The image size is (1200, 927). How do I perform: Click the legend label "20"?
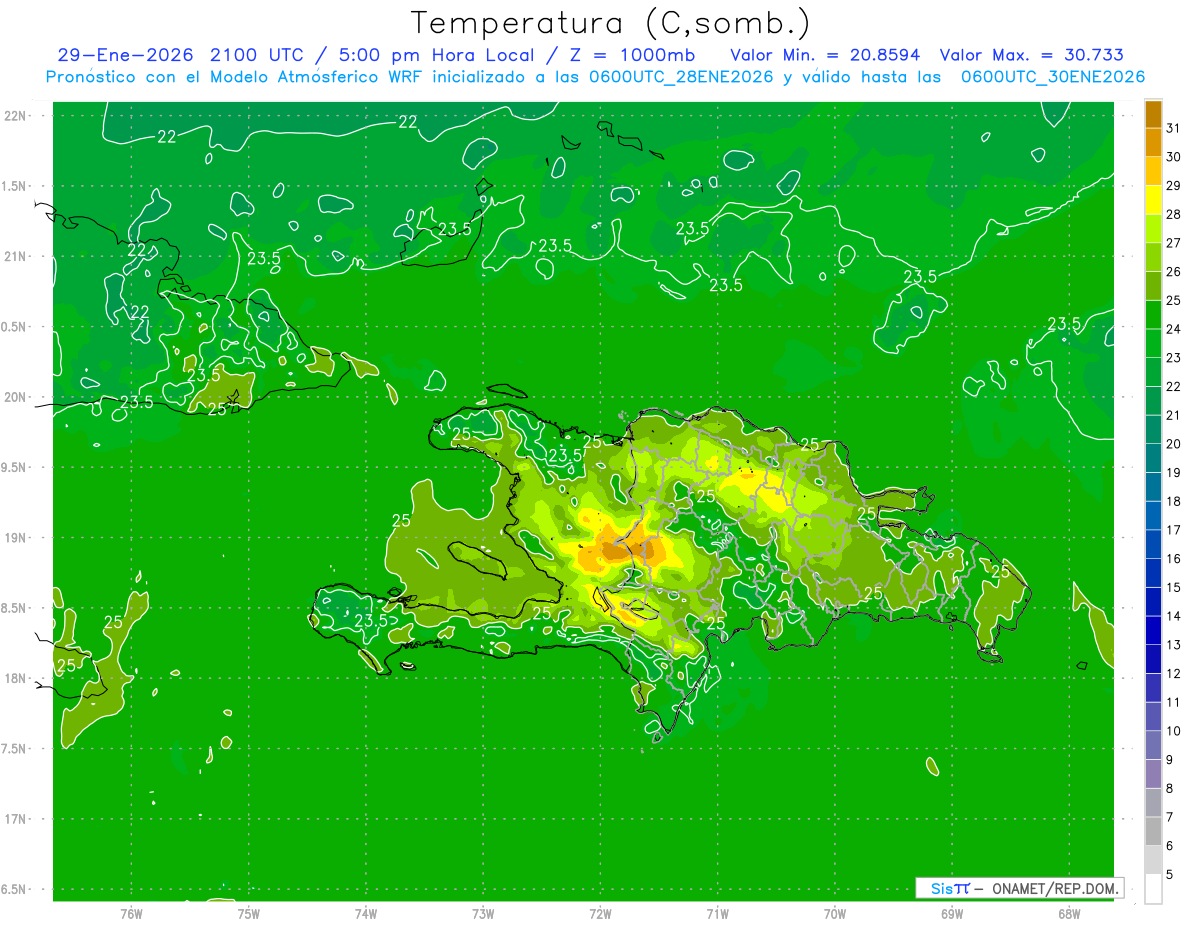[x=1173, y=444]
